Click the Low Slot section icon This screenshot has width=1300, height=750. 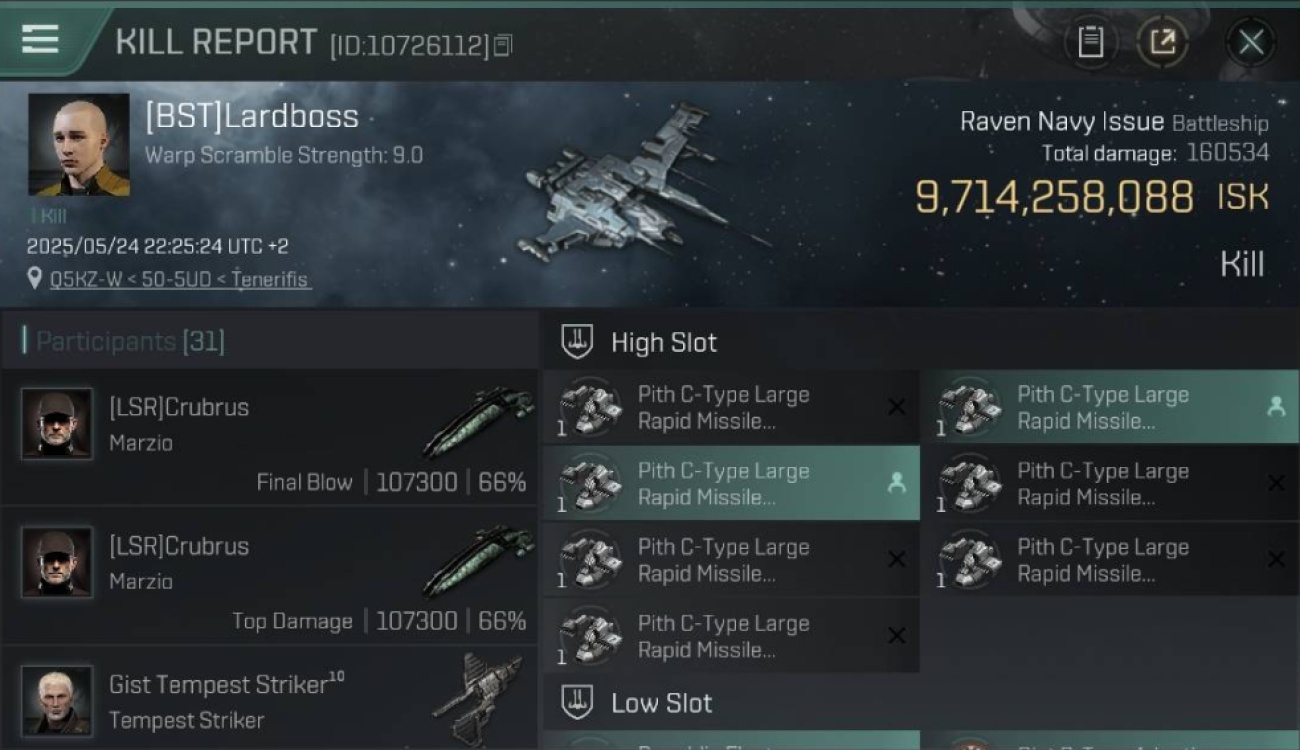pyautogui.click(x=577, y=702)
